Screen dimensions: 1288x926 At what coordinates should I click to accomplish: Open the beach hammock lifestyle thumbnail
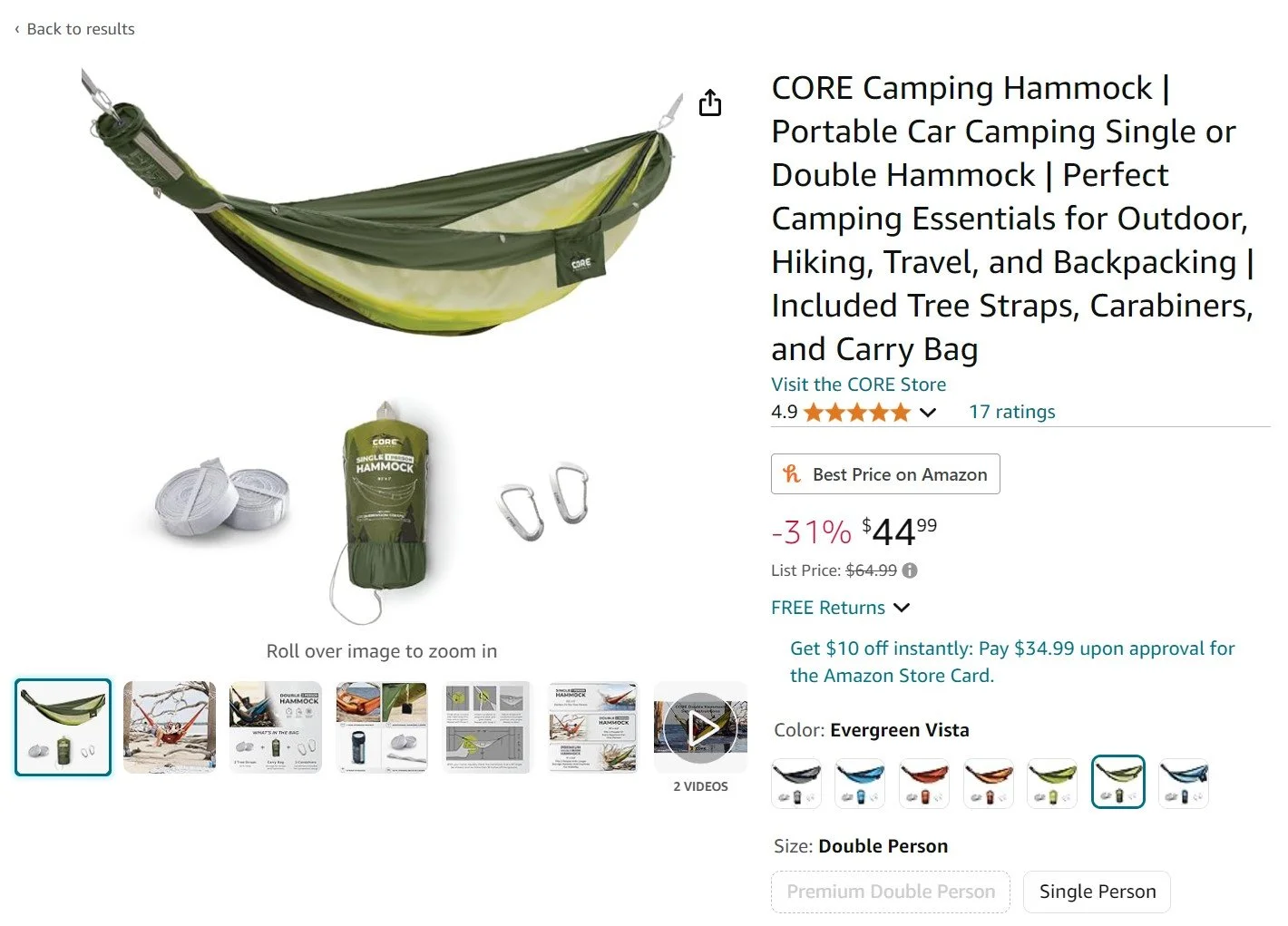click(170, 726)
